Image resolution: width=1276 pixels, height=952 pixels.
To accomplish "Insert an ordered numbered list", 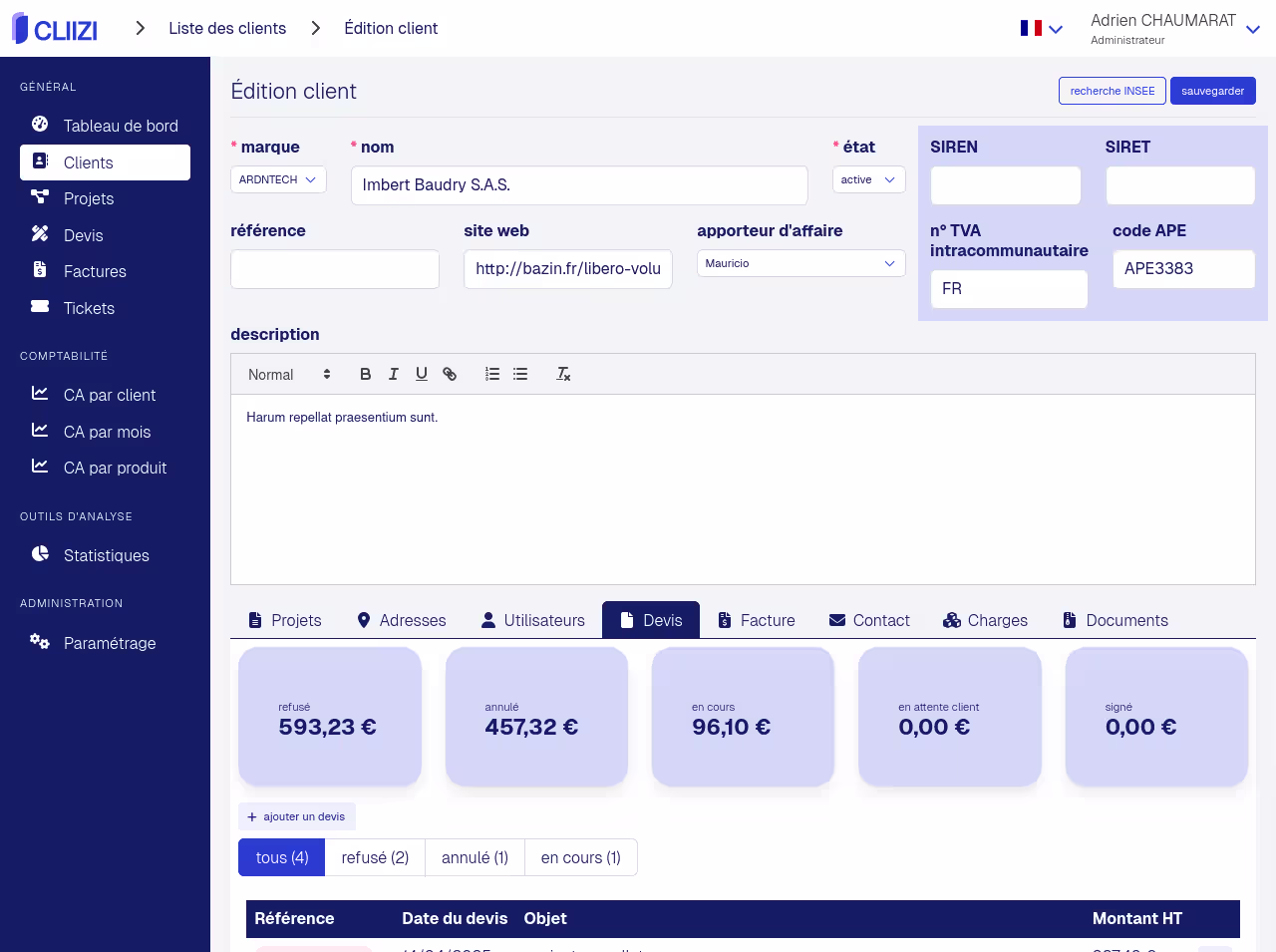I will coord(492,374).
